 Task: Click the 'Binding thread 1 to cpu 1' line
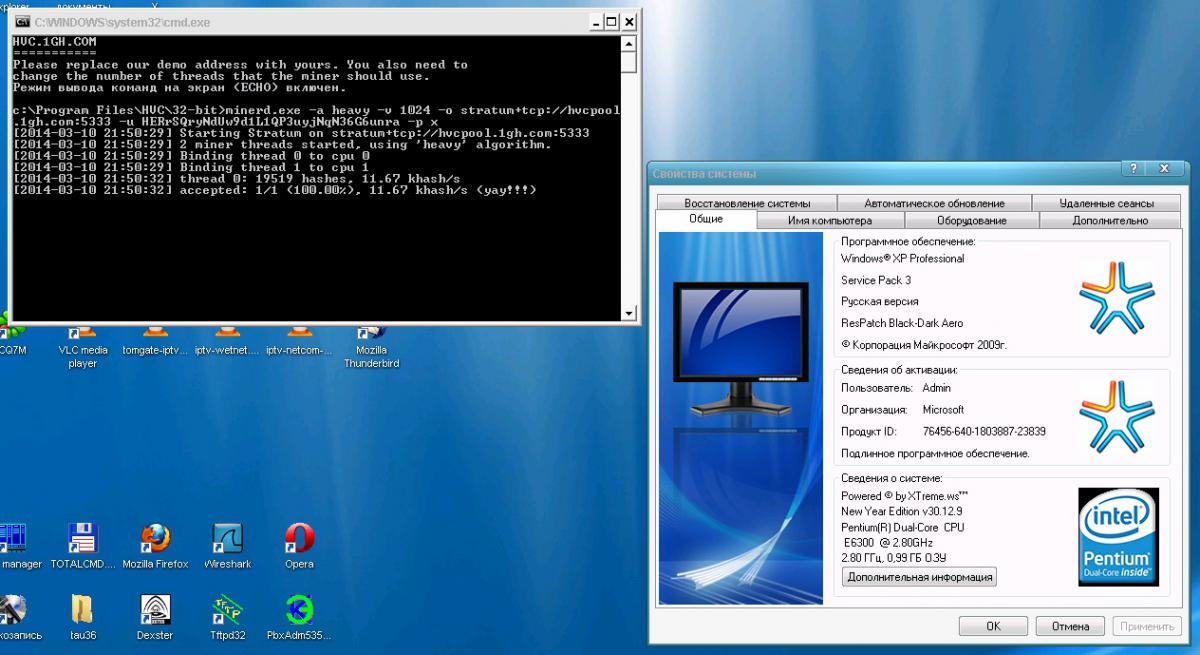pyautogui.click(x=192, y=167)
